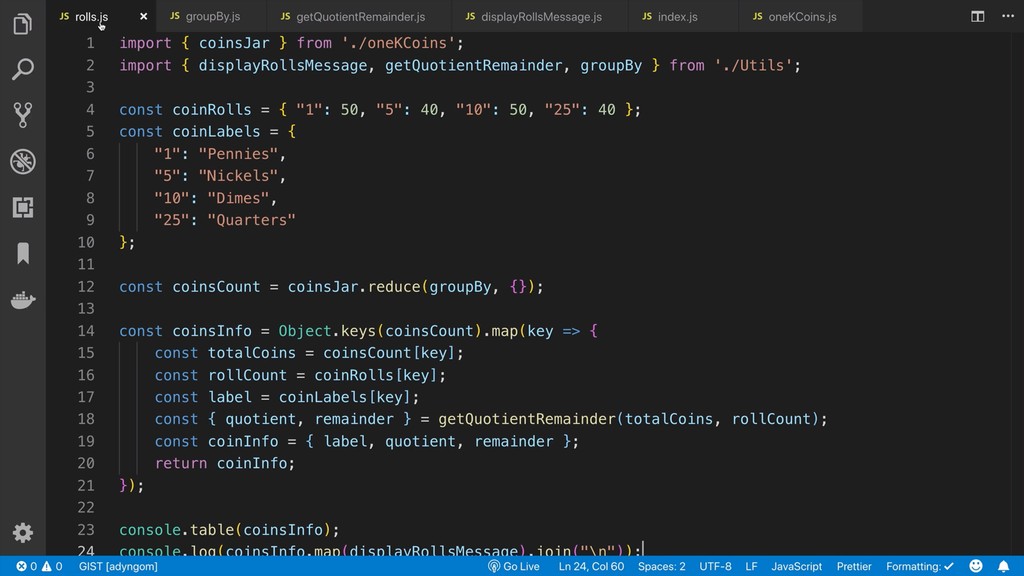Viewport: 1024px width, 576px height.
Task: Switch to the rolls.js tab
Action: [x=91, y=17]
